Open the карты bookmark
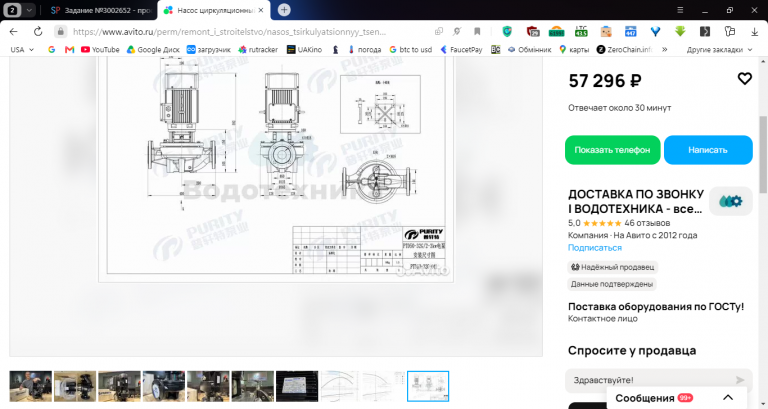Image resolution: width=768 pixels, height=409 pixels. 574,49
